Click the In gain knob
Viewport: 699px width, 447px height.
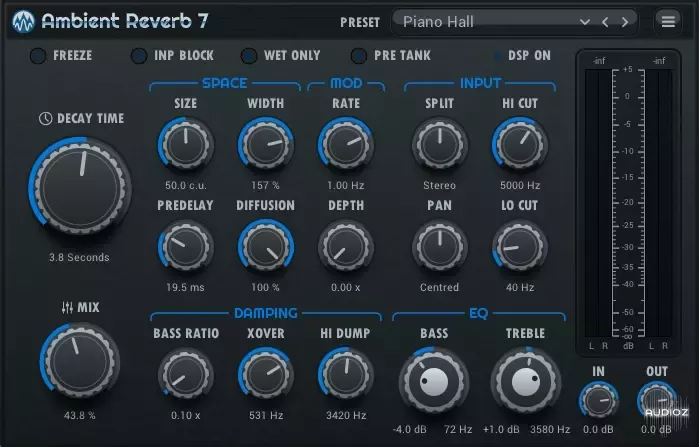(598, 401)
